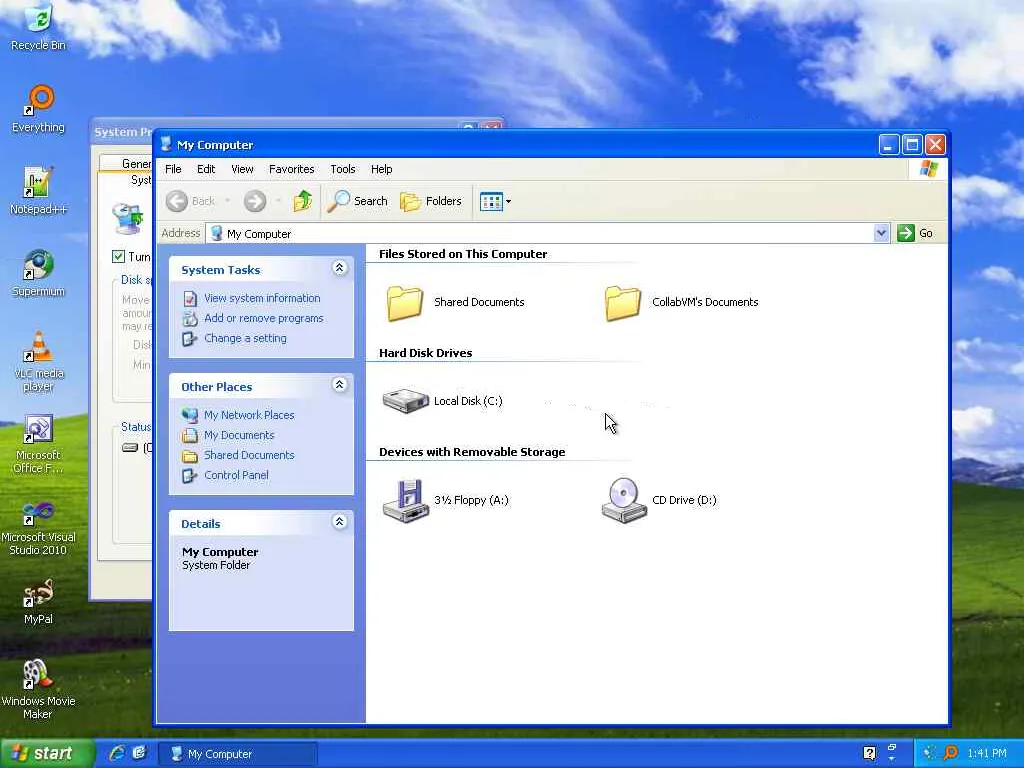The image size is (1024, 768).
Task: Open Notepad++ desktop shortcut
Action: point(38,191)
